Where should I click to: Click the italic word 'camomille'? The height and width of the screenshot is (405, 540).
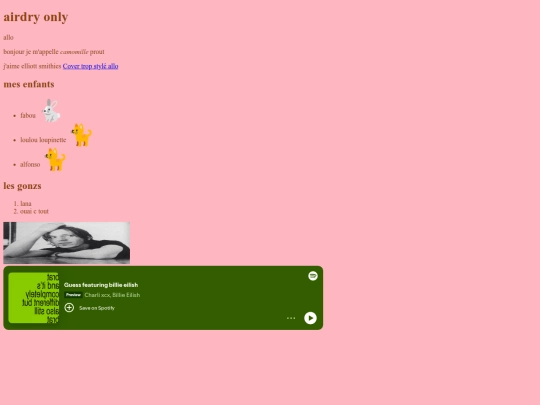coord(74,52)
